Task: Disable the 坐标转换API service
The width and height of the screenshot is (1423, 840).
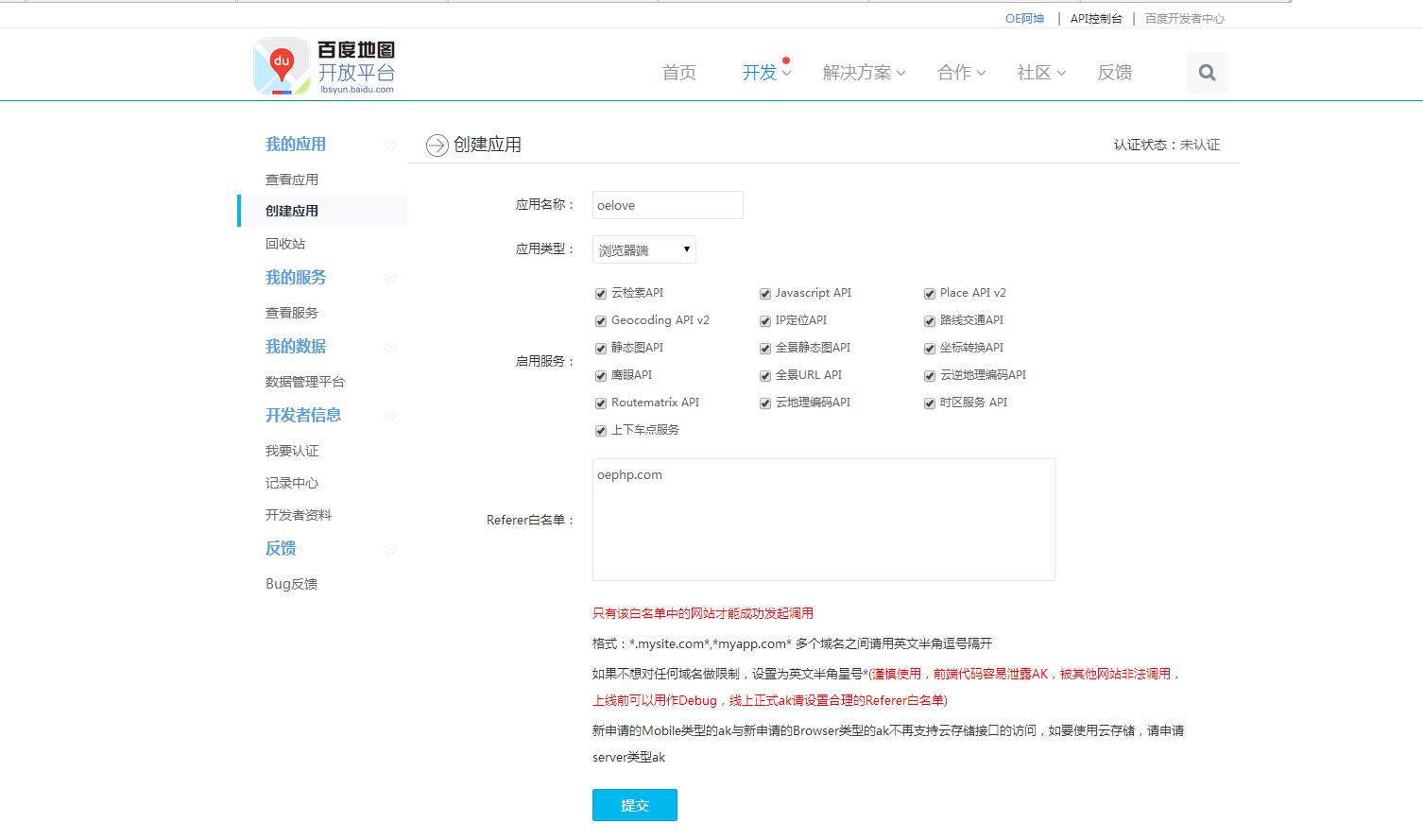Action: click(x=930, y=349)
